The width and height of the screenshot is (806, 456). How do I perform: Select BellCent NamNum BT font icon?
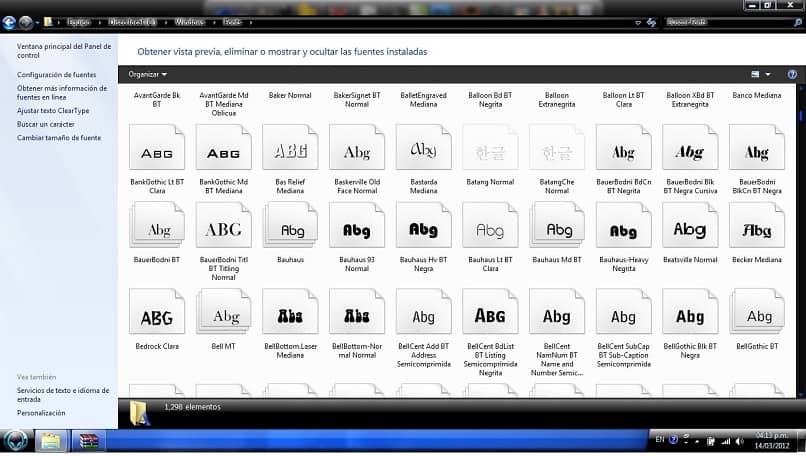tap(557, 312)
